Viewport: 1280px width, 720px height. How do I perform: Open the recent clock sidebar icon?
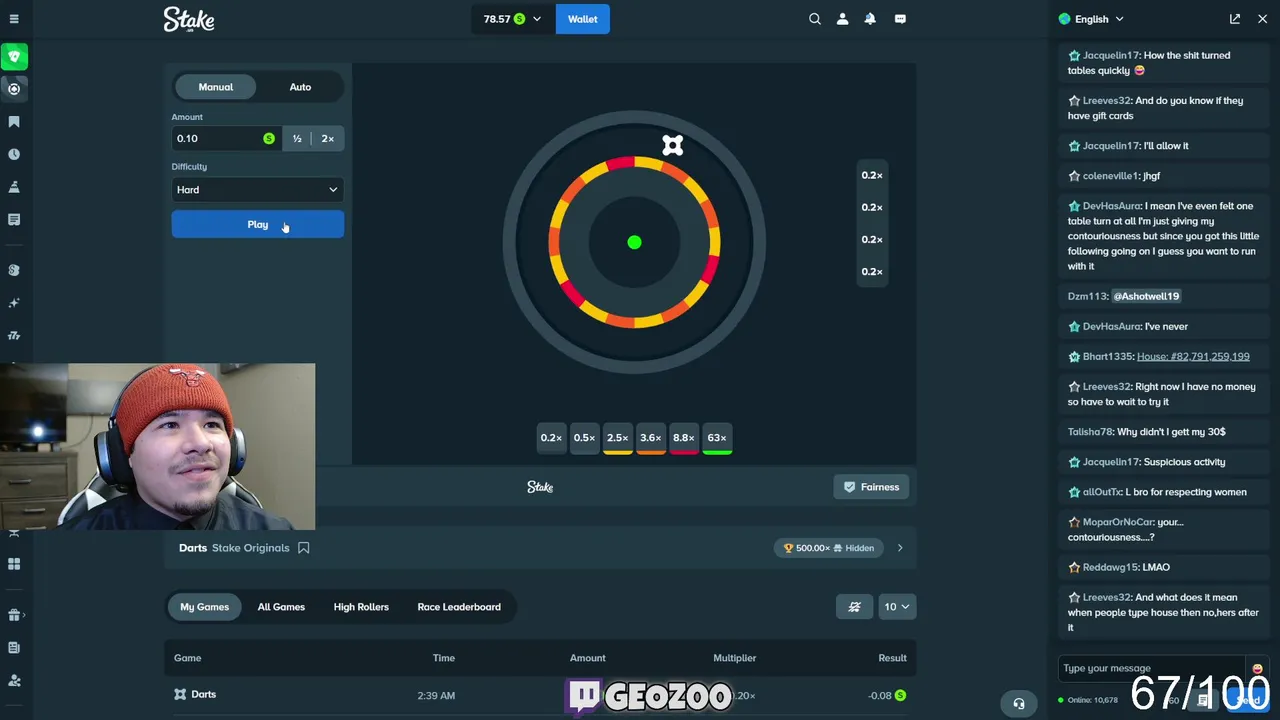[14, 154]
